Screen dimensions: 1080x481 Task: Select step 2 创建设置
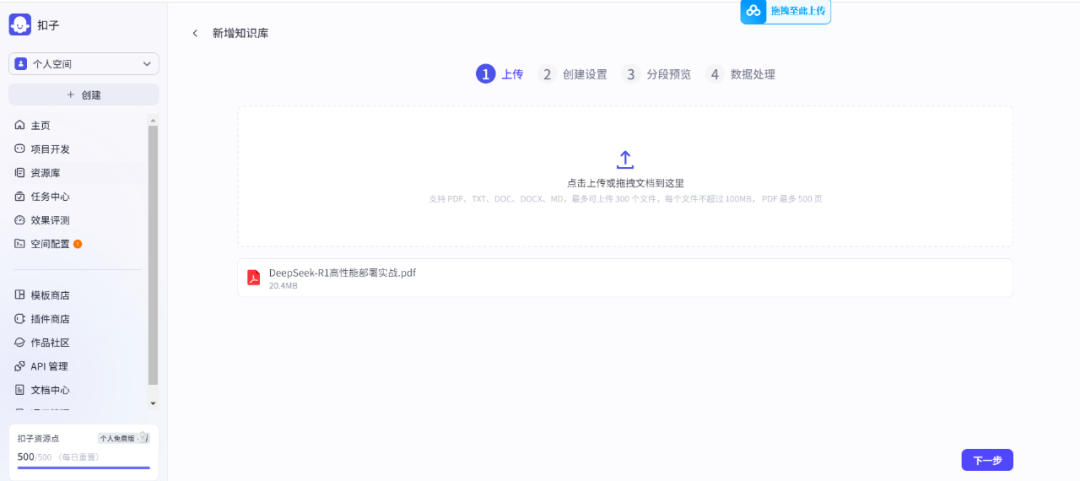[x=572, y=74]
